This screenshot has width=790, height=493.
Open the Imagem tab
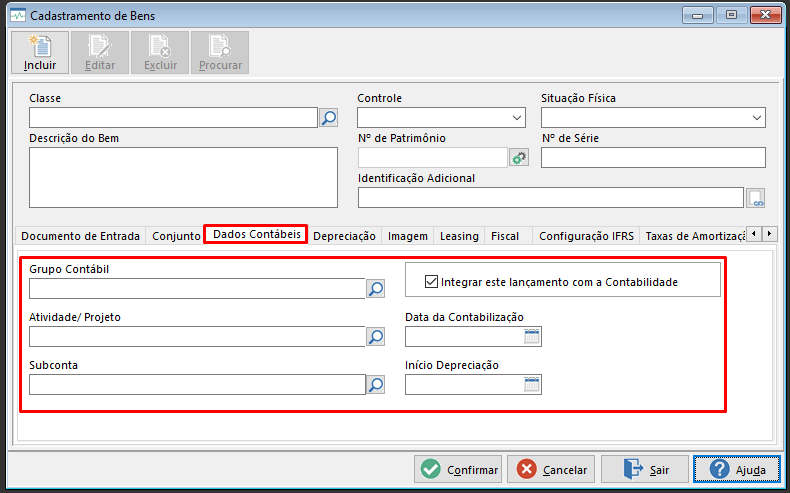coord(408,236)
